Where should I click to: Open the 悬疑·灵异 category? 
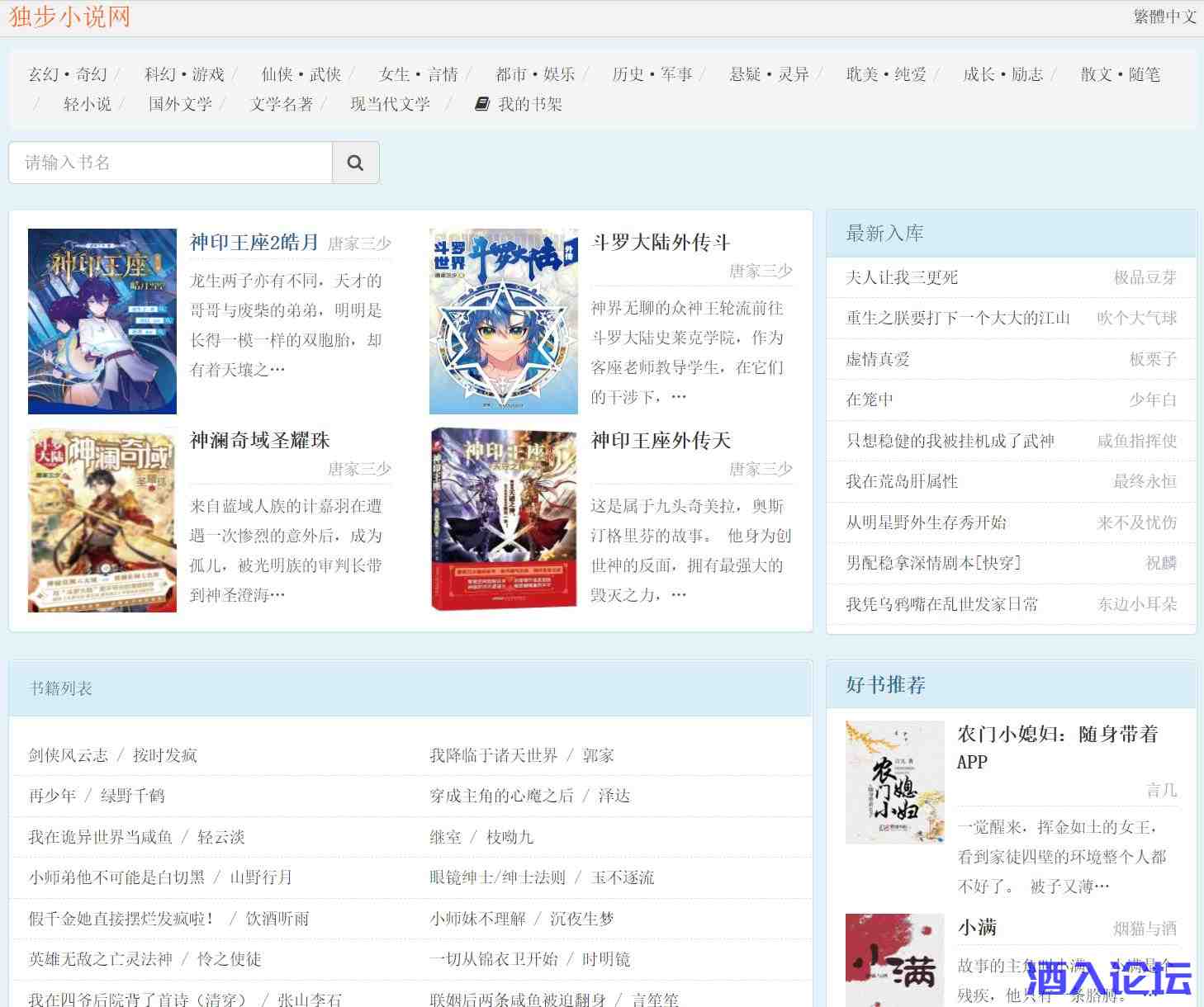(x=770, y=74)
